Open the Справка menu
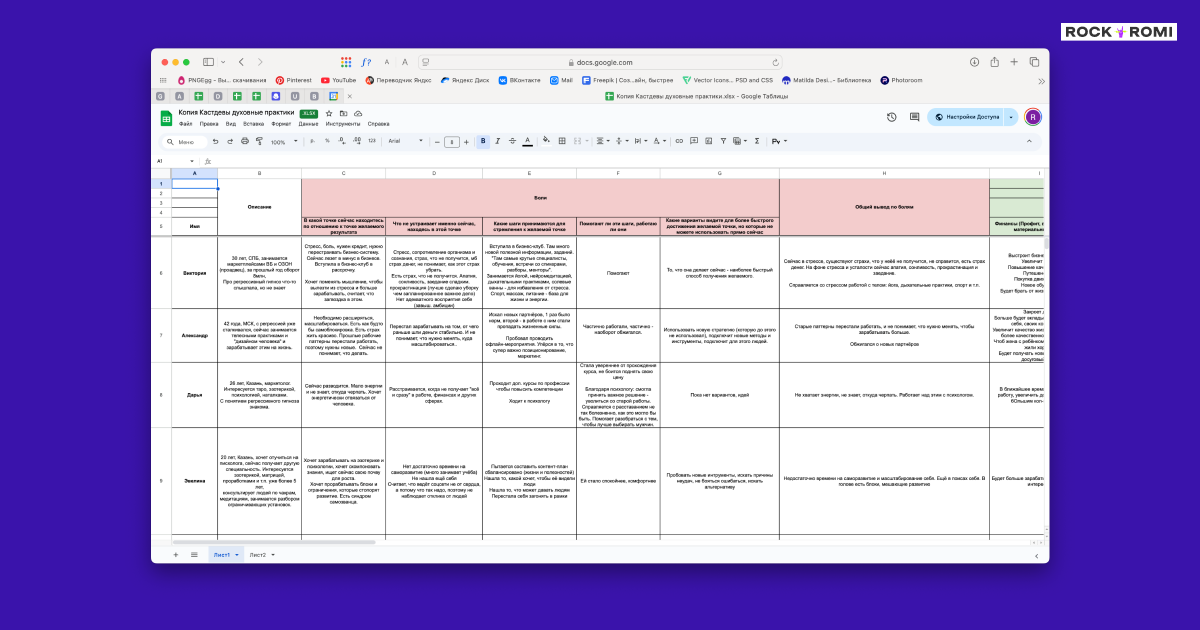The width and height of the screenshot is (1200, 630). pos(379,124)
